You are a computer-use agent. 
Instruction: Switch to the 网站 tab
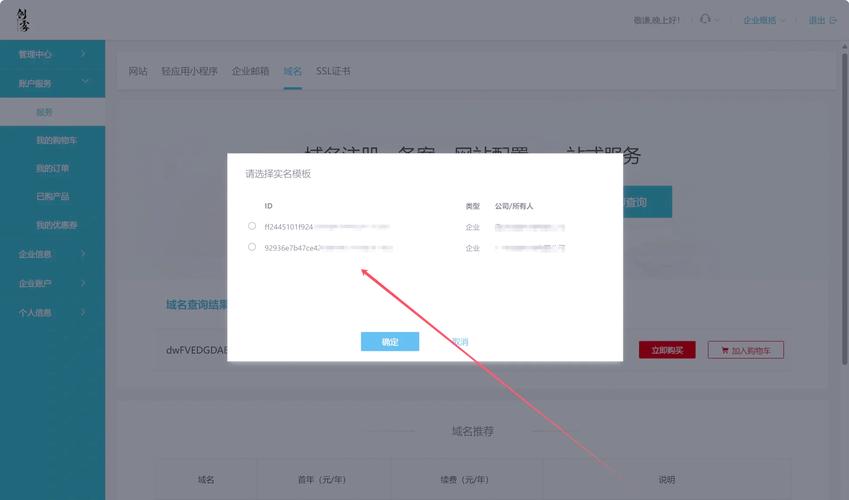coord(138,71)
